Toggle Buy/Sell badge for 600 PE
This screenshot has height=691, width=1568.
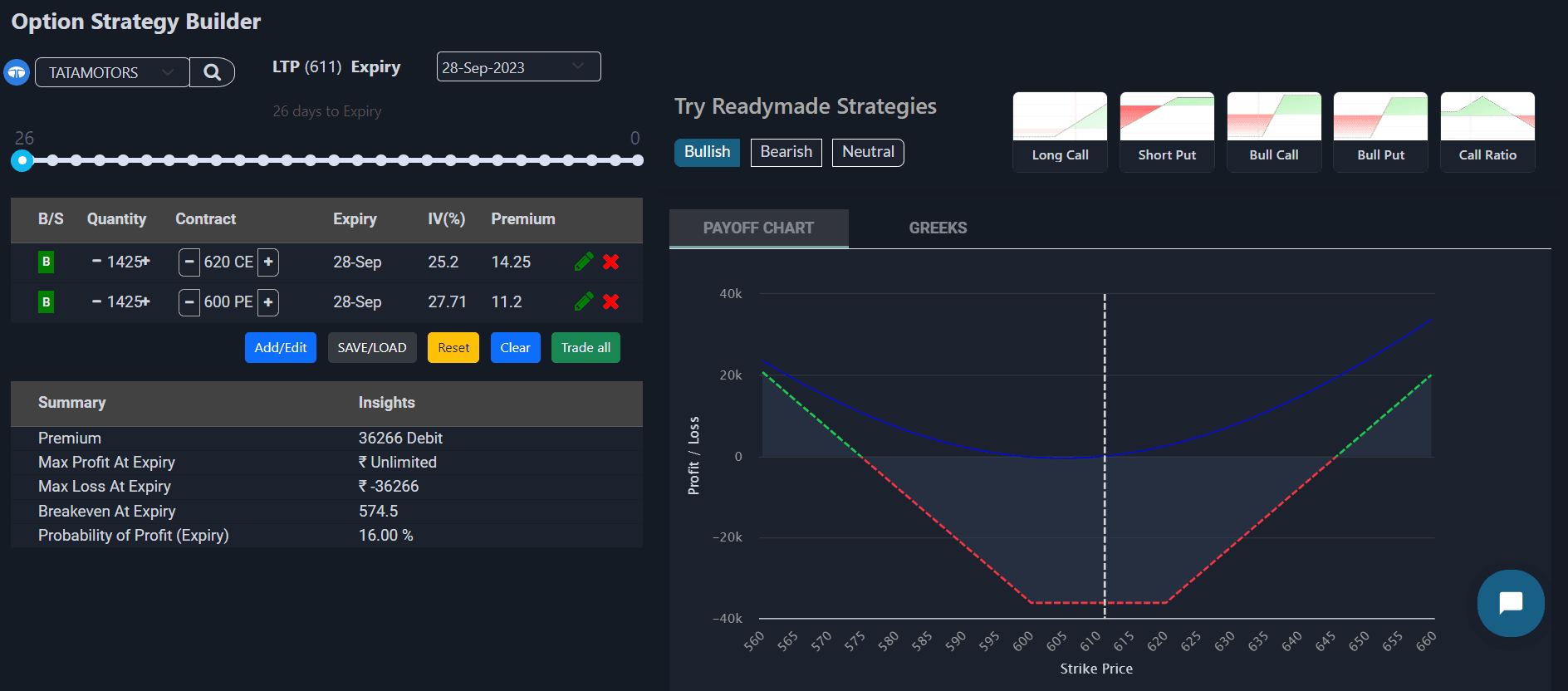point(47,301)
